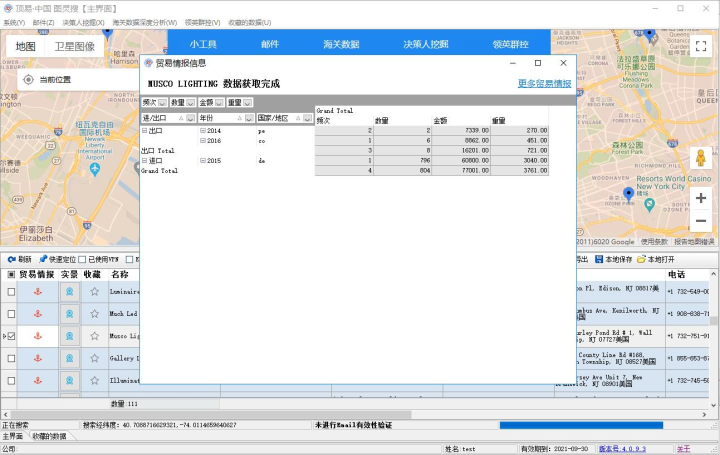Open the 系统(Y) menu
720x455 pixels.
coord(14,22)
